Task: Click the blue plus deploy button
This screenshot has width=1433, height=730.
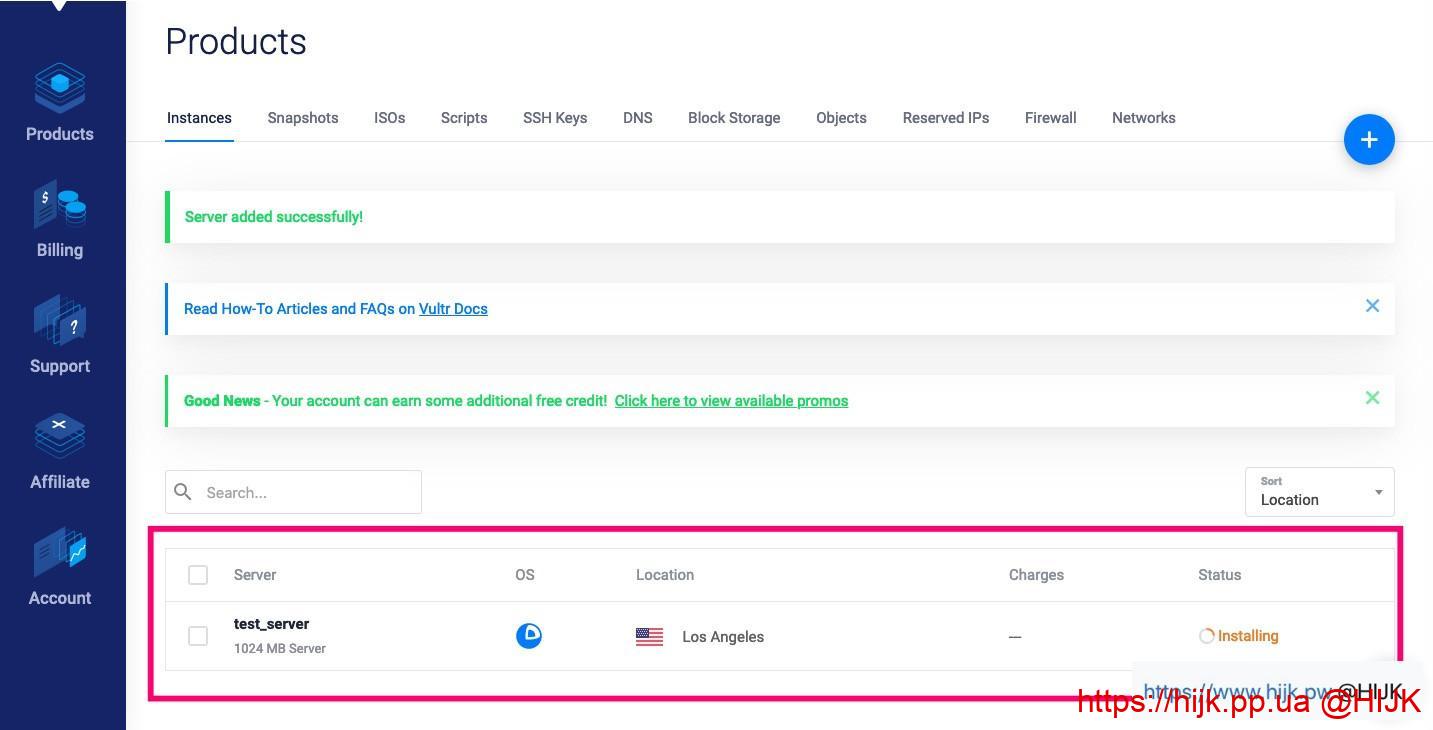Action: (x=1369, y=140)
